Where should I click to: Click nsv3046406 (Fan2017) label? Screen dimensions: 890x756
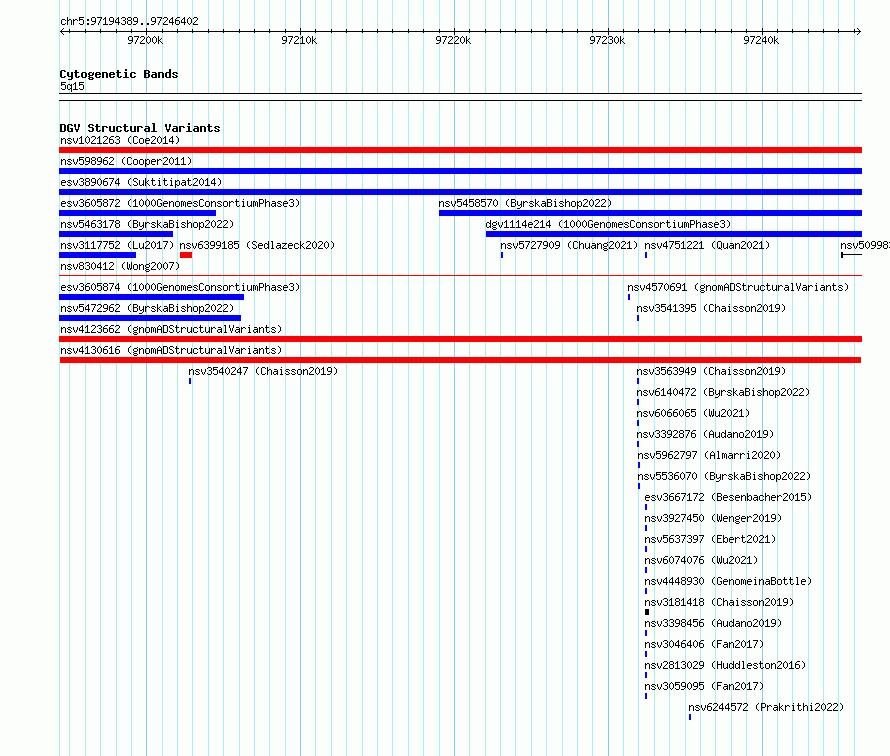point(704,644)
